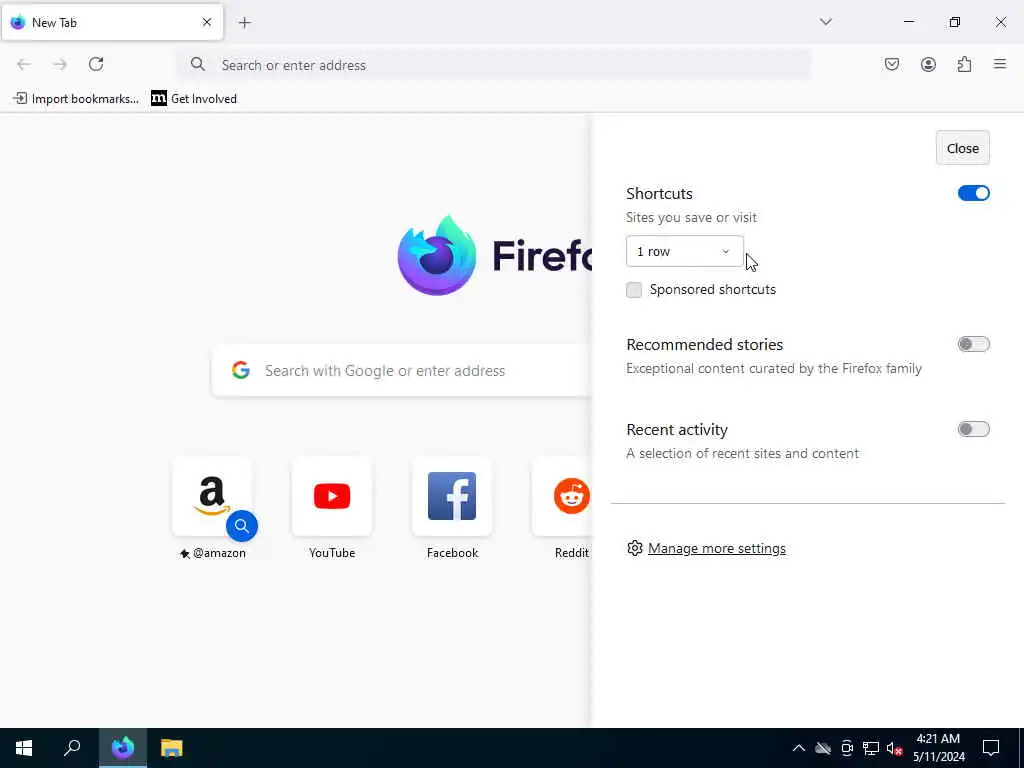Screen dimensions: 1024x768
Task: Click the Shortcuts heading text
Action: [659, 193]
